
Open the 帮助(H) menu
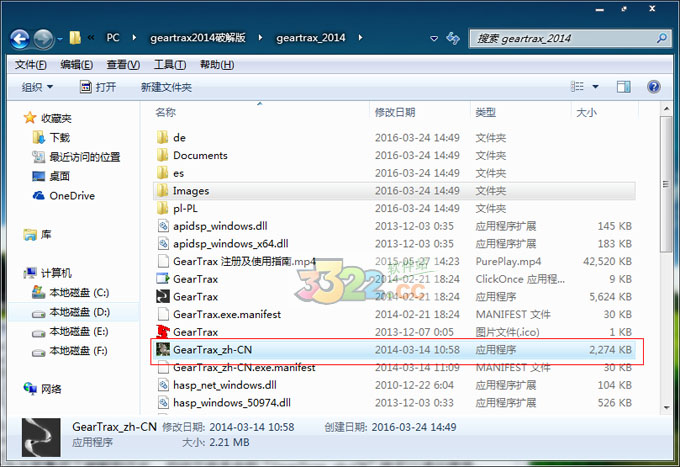[x=217, y=65]
